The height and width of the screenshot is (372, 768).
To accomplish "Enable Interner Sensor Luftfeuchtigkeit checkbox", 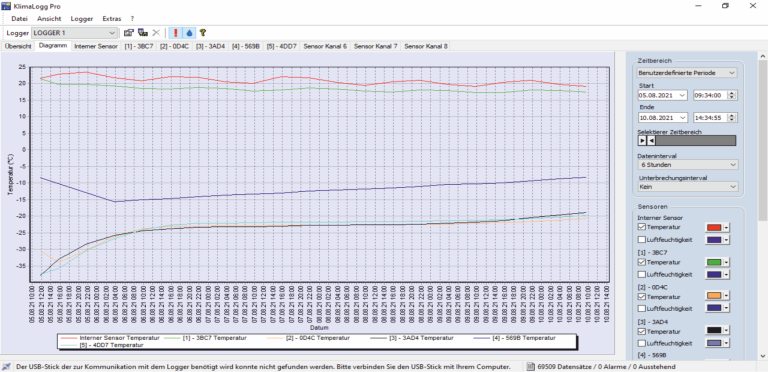I will (642, 240).
